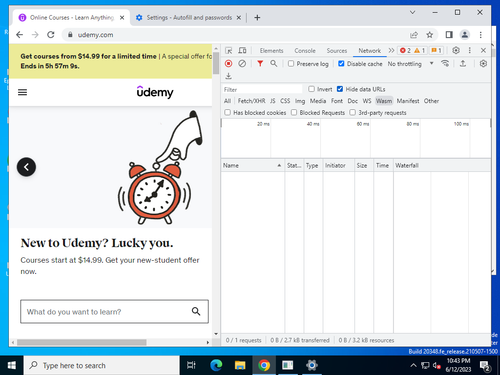This screenshot has width=500, height=375.
Task: Filter requests by Img type
Action: [x=300, y=101]
